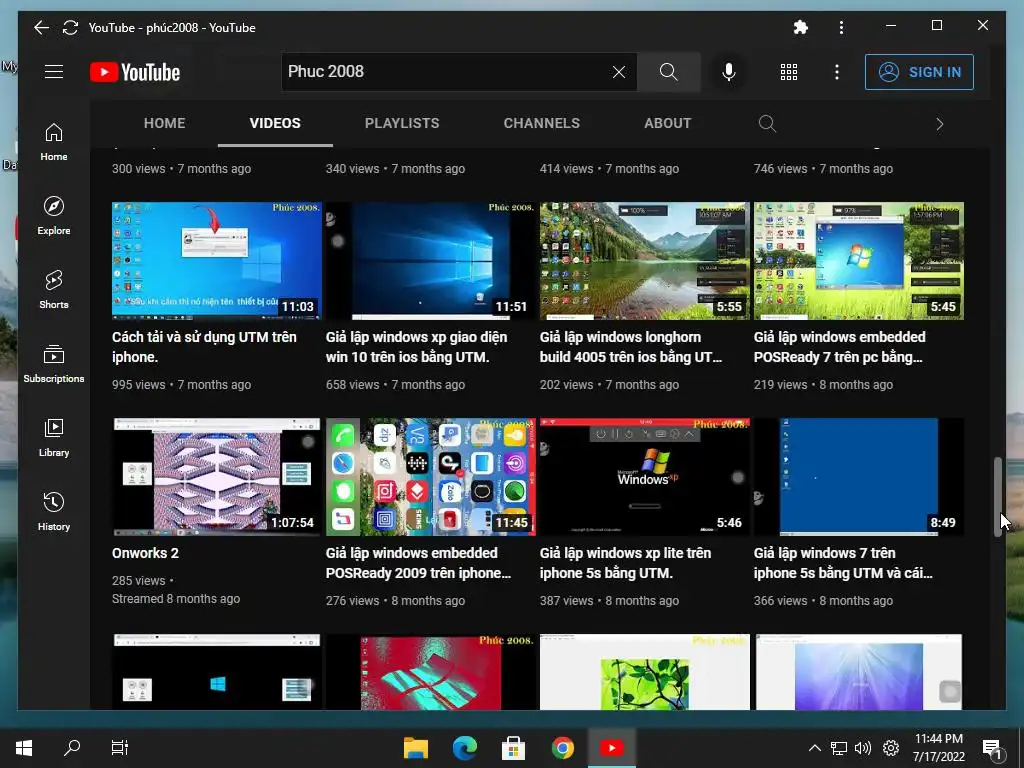The width and height of the screenshot is (1024, 768).
Task: Launch File Explorer from the taskbar
Action: [x=415, y=748]
